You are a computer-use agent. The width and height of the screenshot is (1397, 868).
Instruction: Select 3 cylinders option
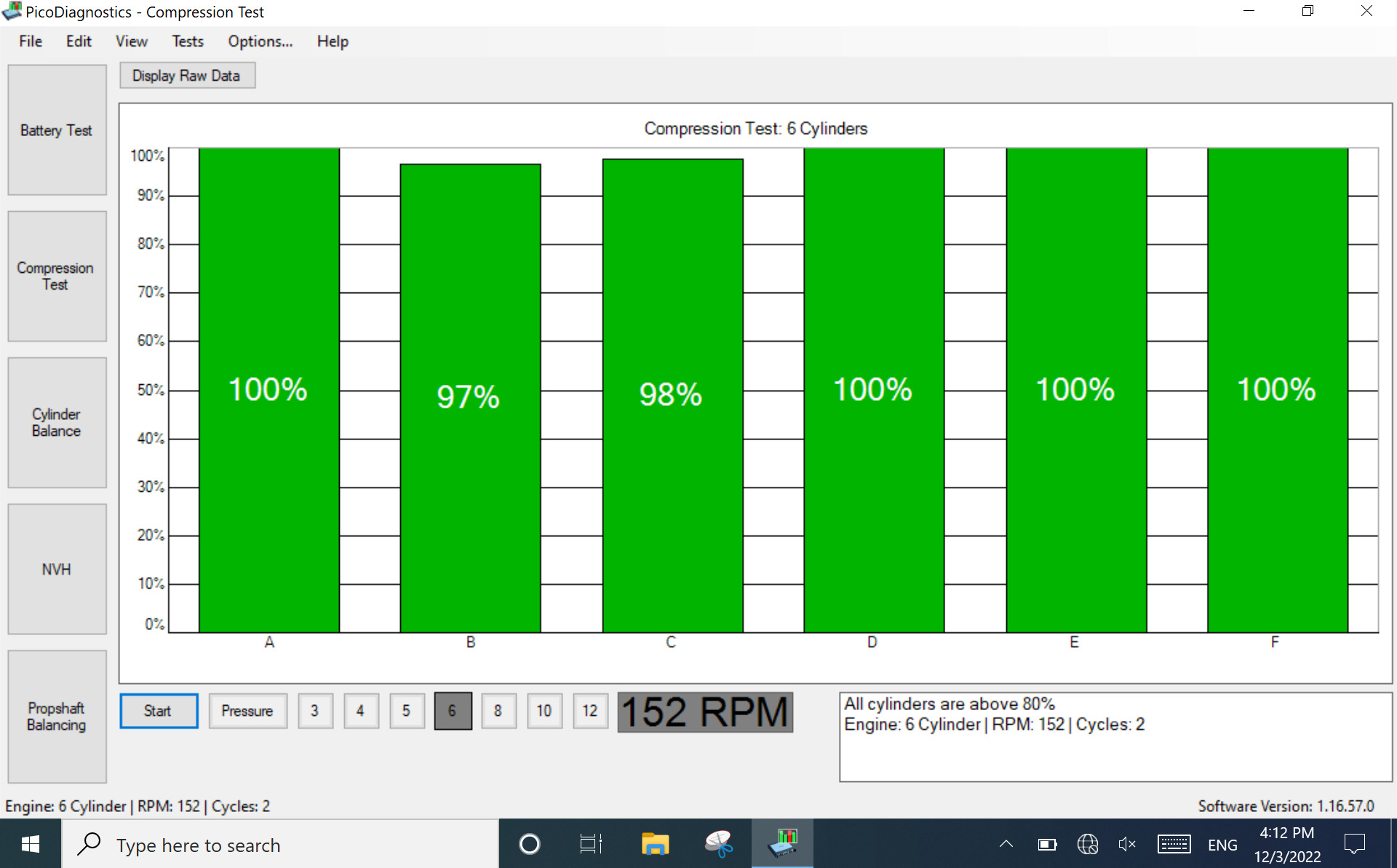click(x=315, y=711)
